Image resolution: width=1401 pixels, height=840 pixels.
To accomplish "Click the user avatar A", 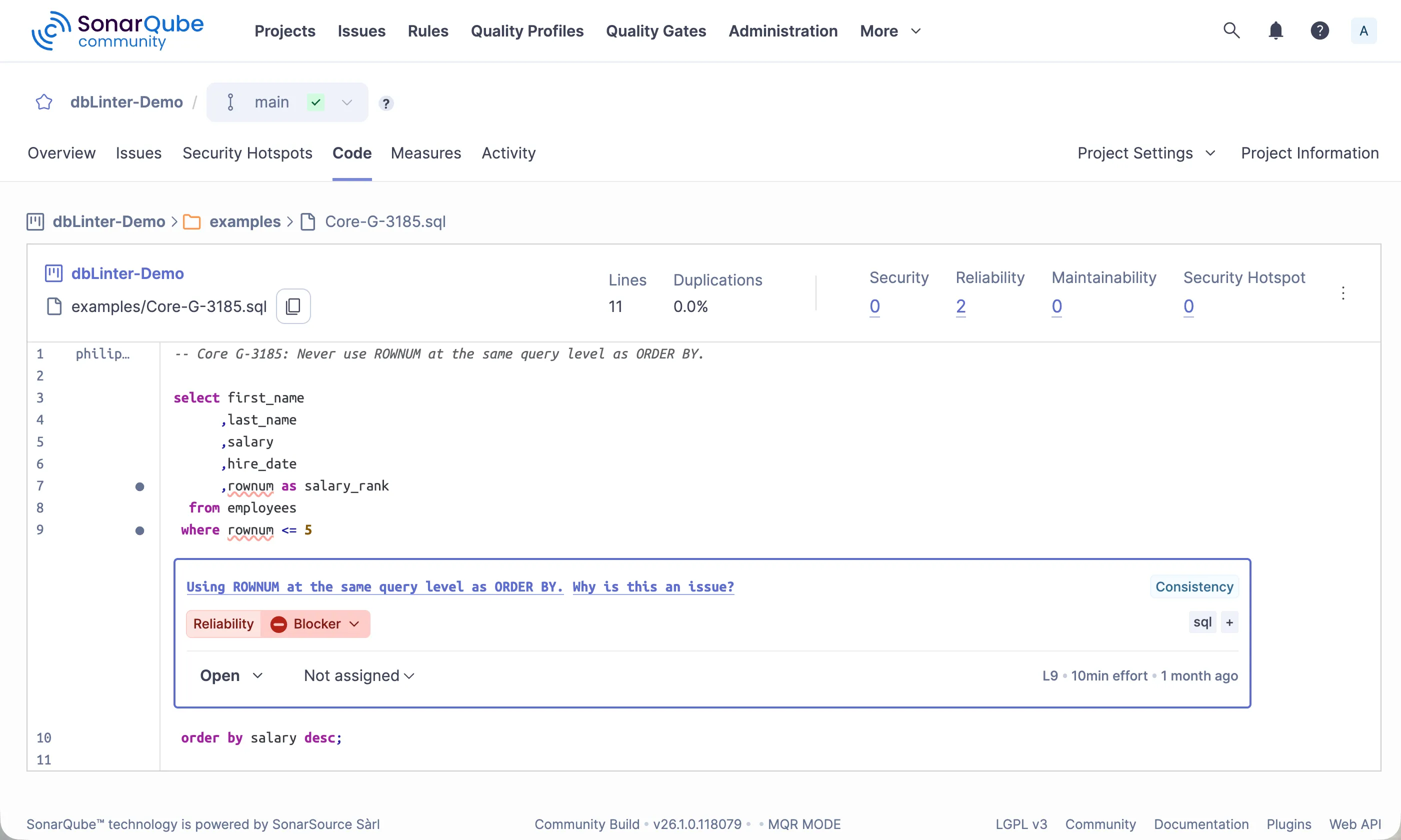I will click(1363, 30).
